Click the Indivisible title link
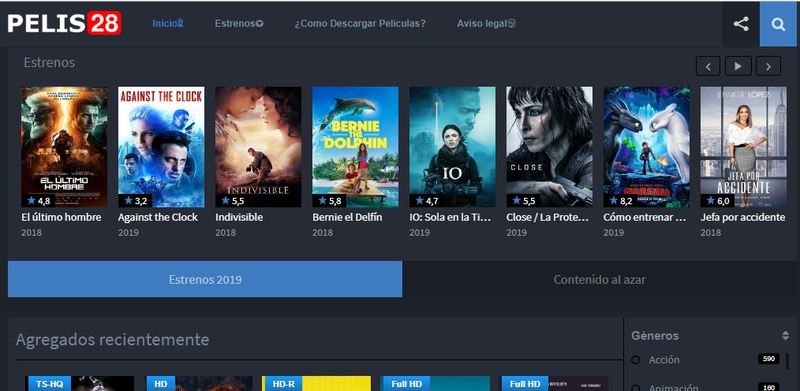 [239, 217]
